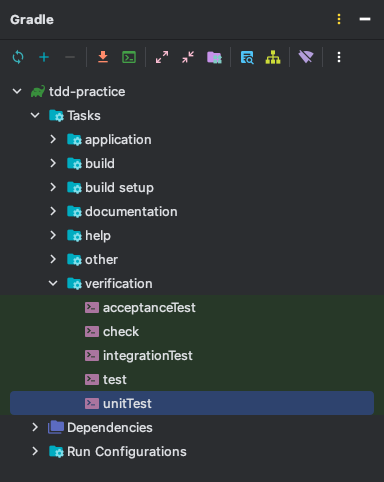Click the unitTest task icon
384x482 pixels.
pyautogui.click(x=92, y=403)
